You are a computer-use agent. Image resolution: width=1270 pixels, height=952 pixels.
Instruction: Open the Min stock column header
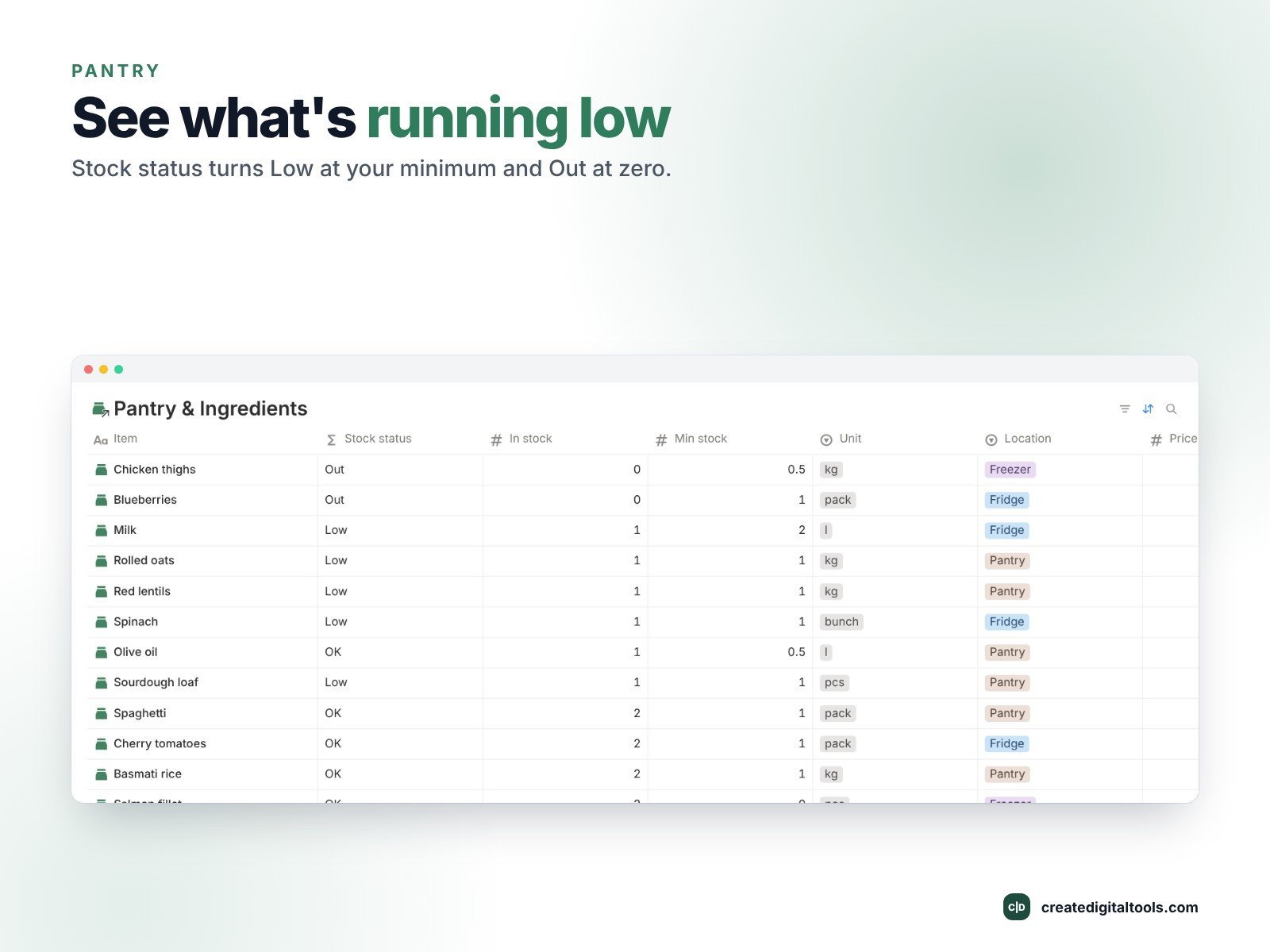tap(691, 439)
